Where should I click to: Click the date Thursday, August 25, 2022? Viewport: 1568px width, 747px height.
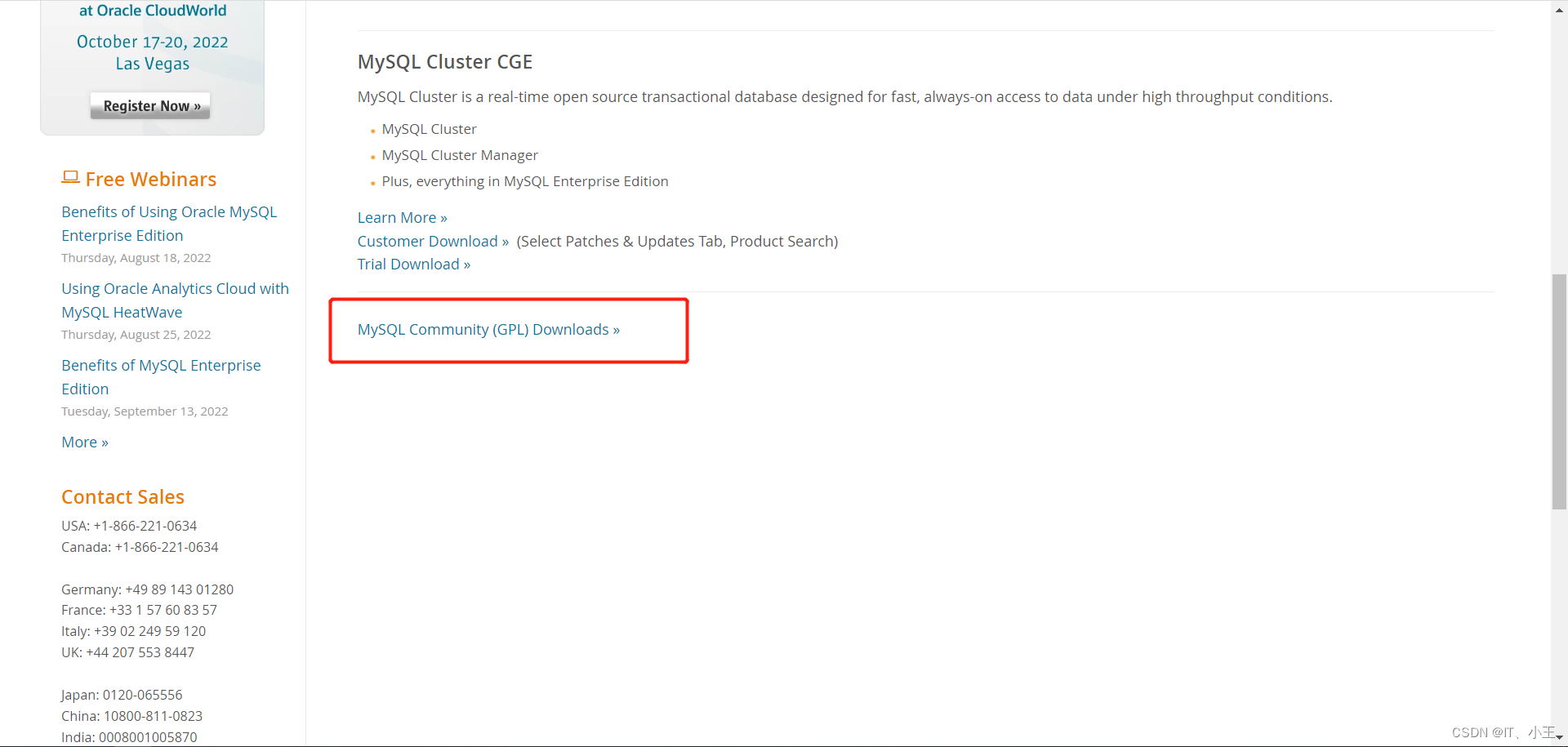coord(136,335)
